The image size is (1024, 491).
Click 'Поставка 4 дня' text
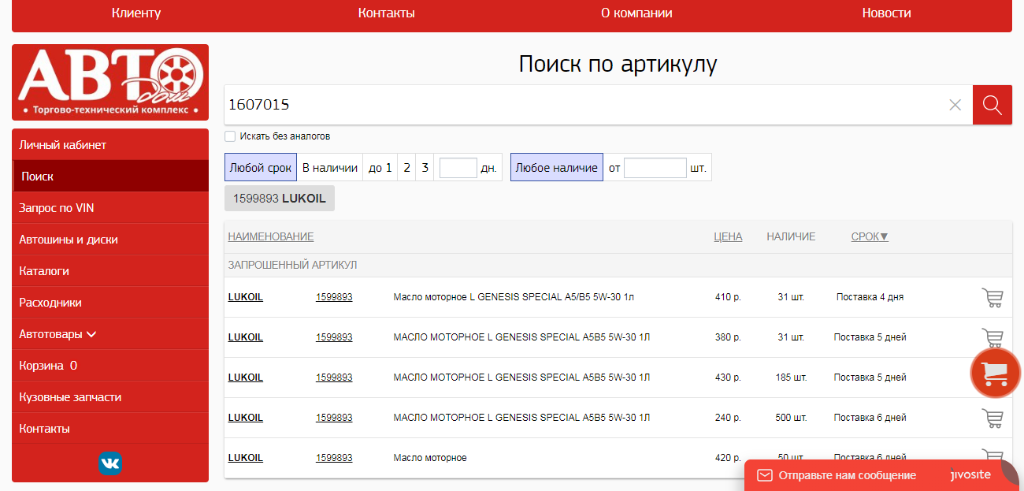pos(870,297)
